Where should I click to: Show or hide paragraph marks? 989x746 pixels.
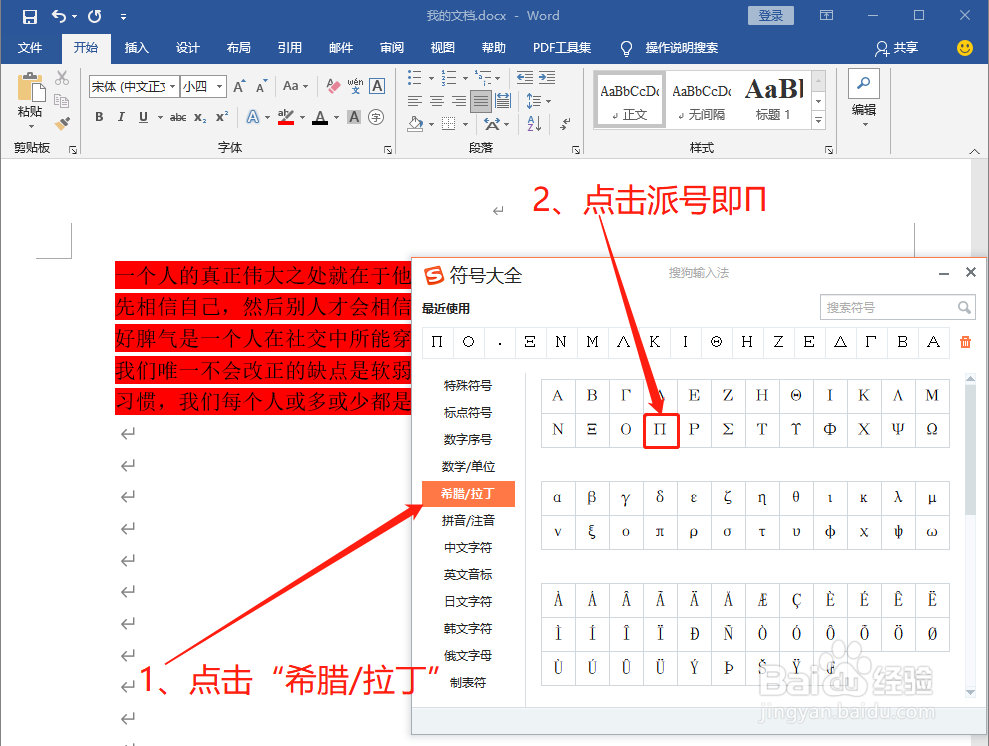click(565, 124)
